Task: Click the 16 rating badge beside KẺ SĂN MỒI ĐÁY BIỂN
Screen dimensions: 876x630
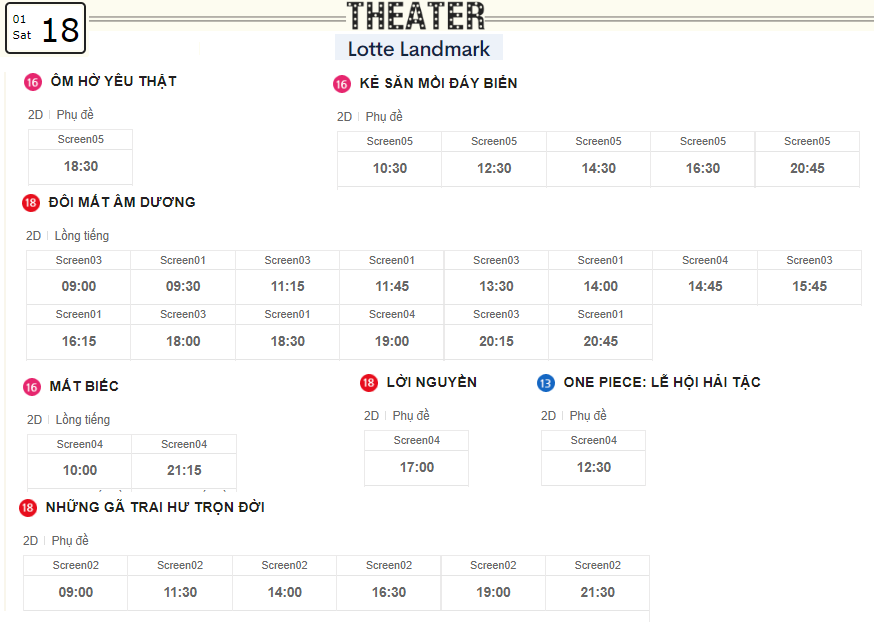Action: 341,84
